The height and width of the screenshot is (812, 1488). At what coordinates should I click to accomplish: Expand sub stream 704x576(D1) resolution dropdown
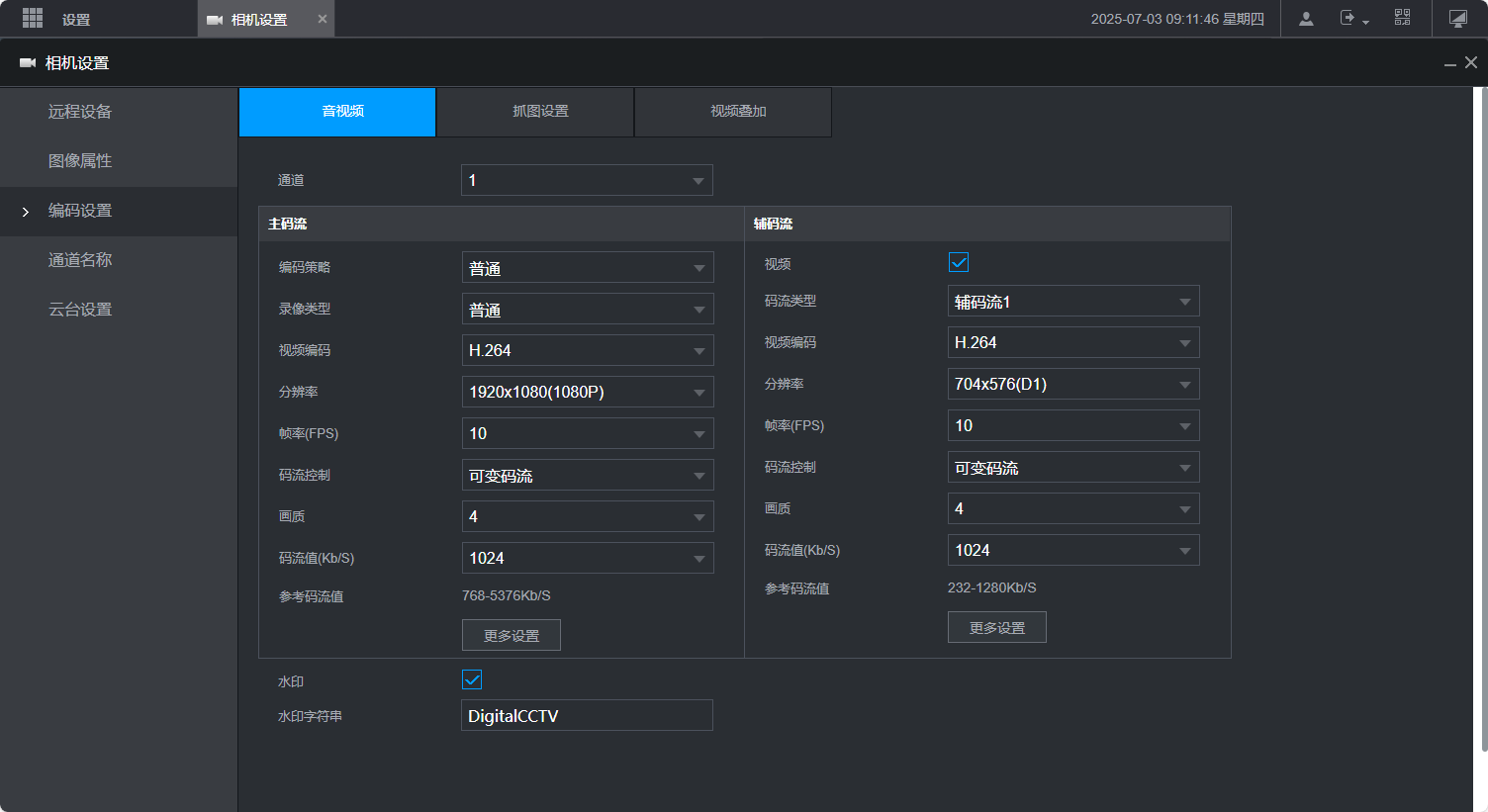tap(1073, 384)
